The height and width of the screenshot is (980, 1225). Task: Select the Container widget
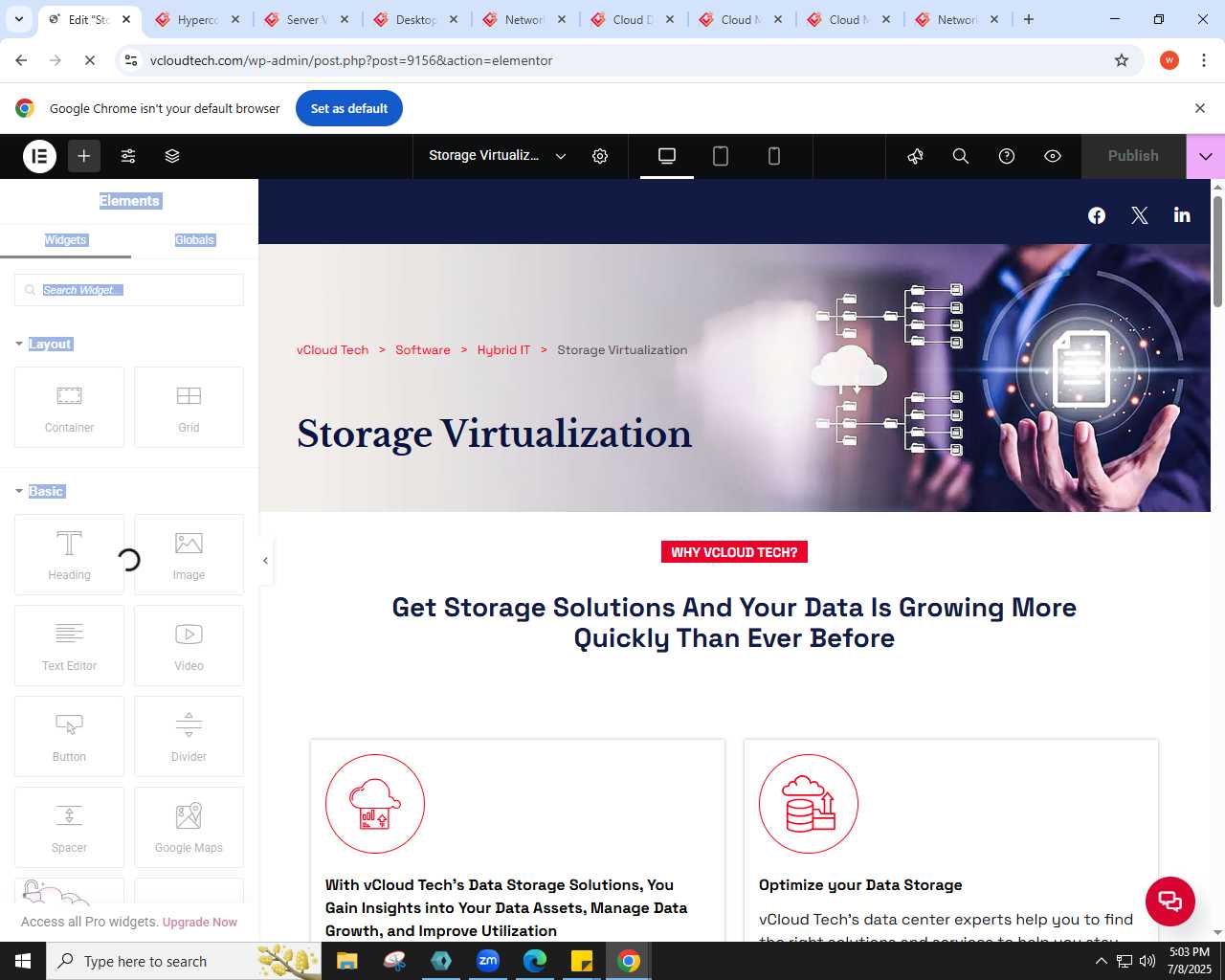click(x=69, y=407)
